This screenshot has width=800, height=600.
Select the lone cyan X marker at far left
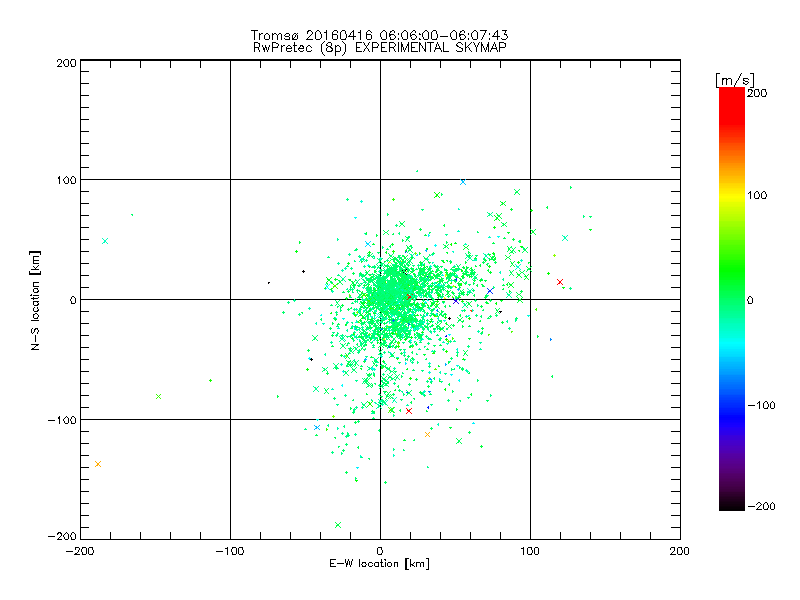point(105,241)
